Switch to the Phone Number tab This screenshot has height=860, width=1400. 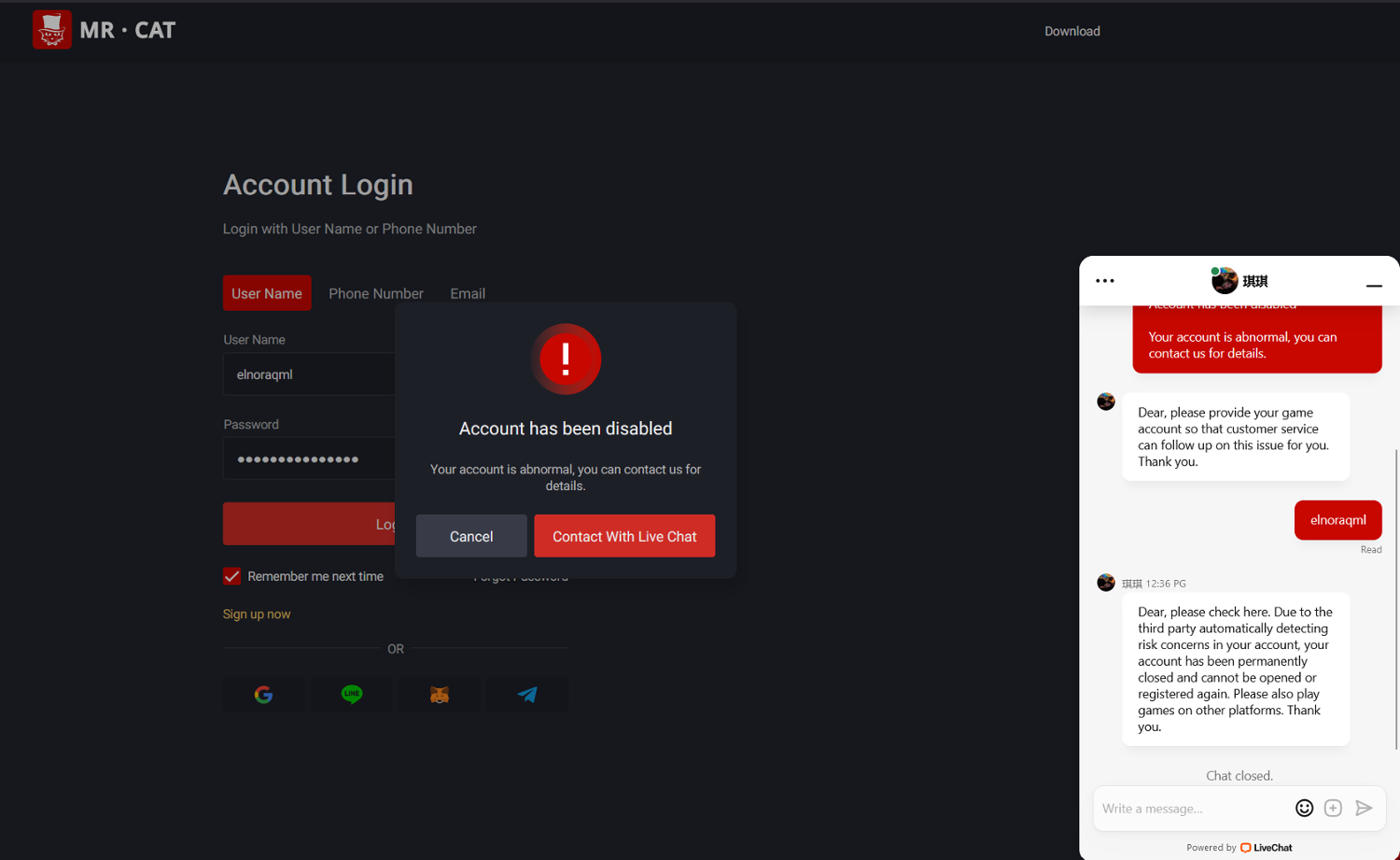click(376, 293)
